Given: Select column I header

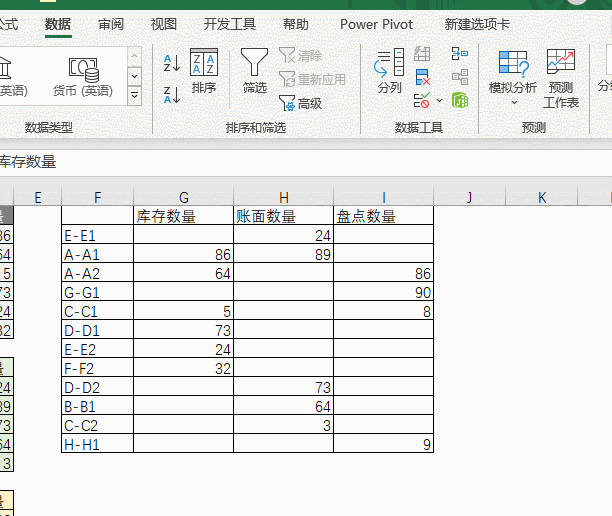Looking at the screenshot, I should tap(383, 197).
